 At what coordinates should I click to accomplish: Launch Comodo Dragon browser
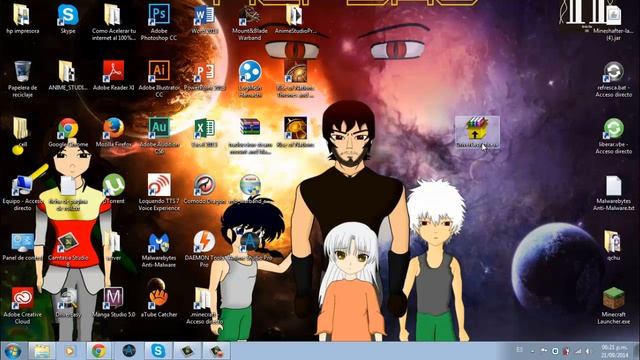[204, 189]
